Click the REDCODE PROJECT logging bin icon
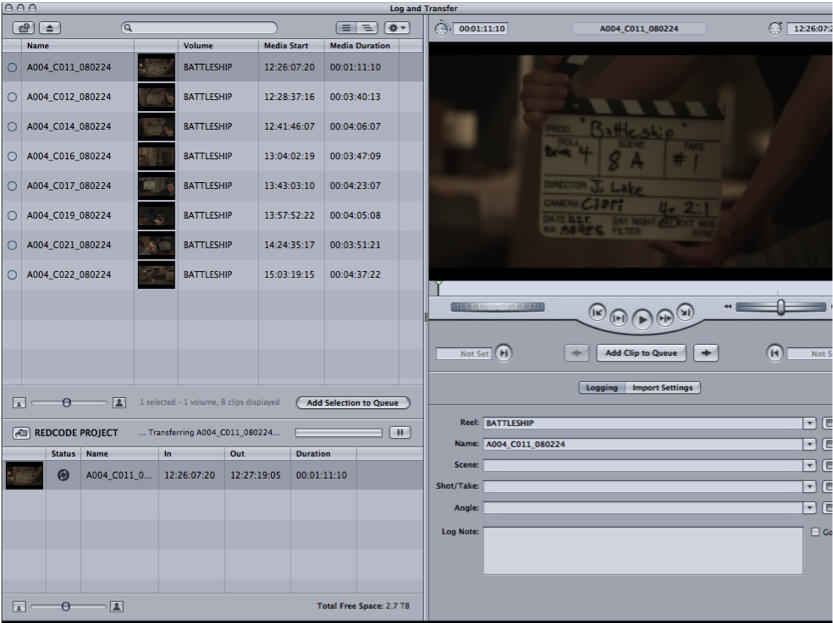The height and width of the screenshot is (623, 833). (x=21, y=433)
